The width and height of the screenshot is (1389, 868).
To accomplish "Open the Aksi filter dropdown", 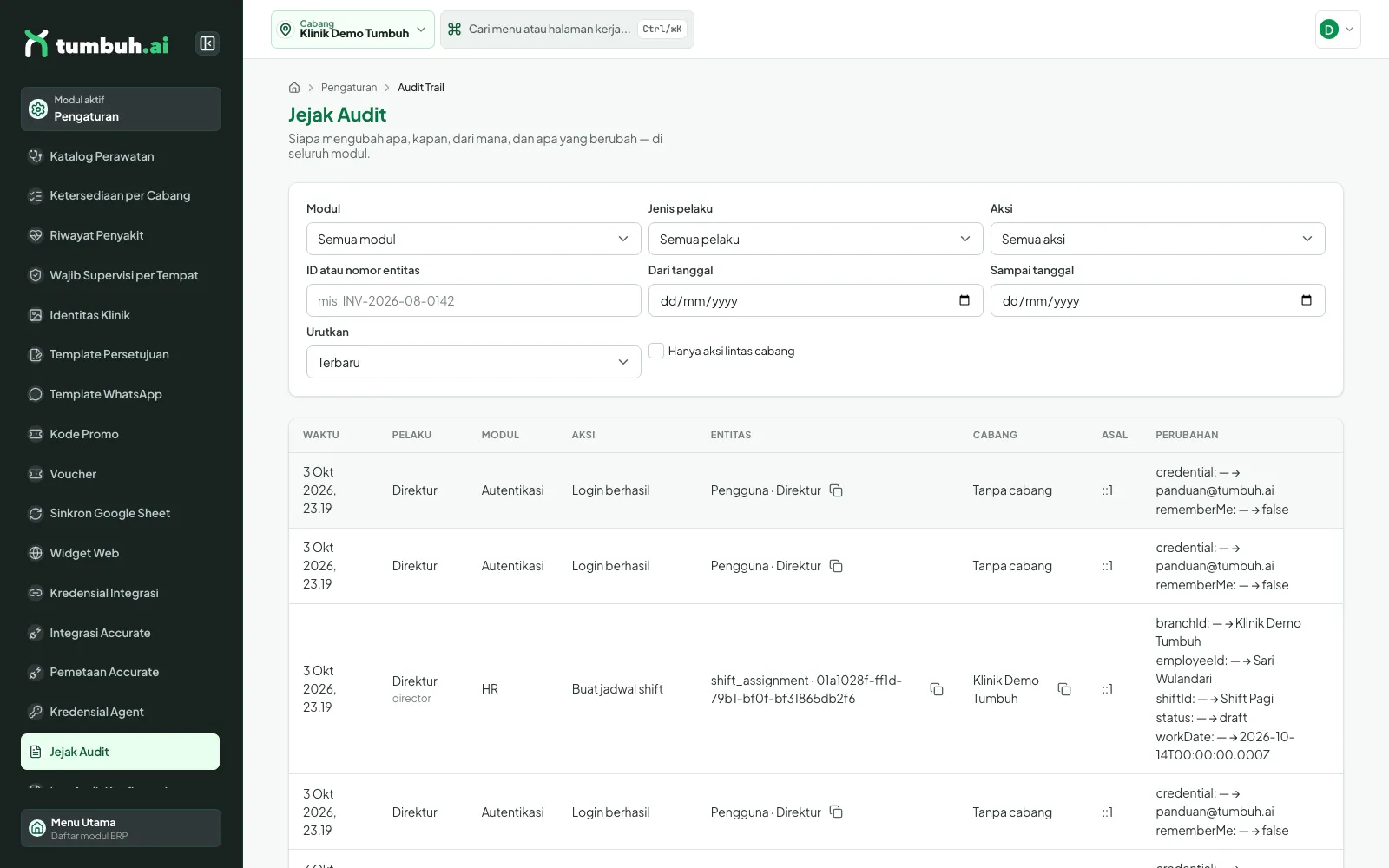I will 1157,239.
